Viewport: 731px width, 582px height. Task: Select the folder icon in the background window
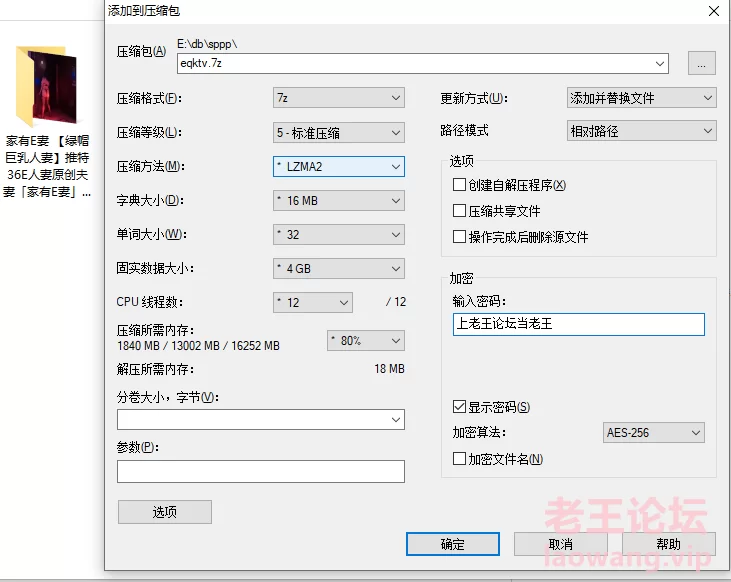pyautogui.click(x=46, y=86)
